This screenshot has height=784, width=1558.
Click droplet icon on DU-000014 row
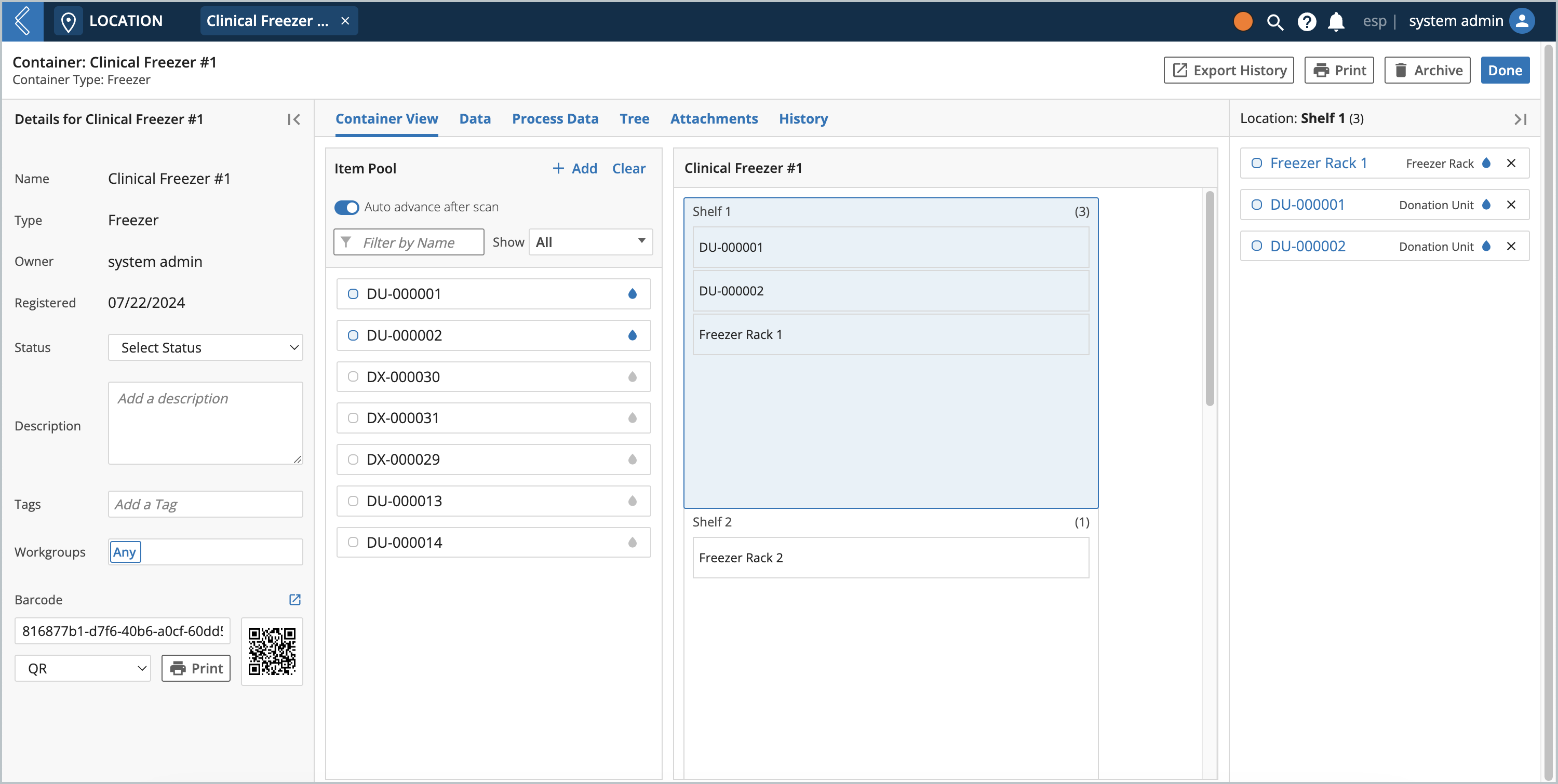tap(632, 542)
